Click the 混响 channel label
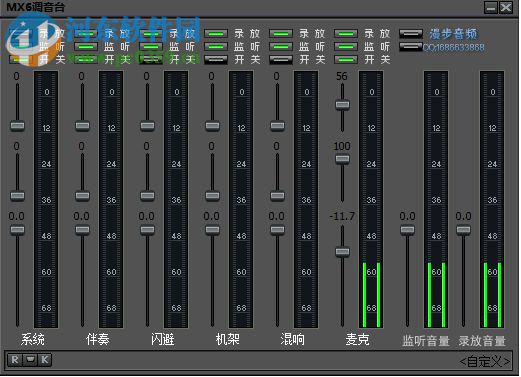This screenshot has width=521, height=377. (292, 340)
